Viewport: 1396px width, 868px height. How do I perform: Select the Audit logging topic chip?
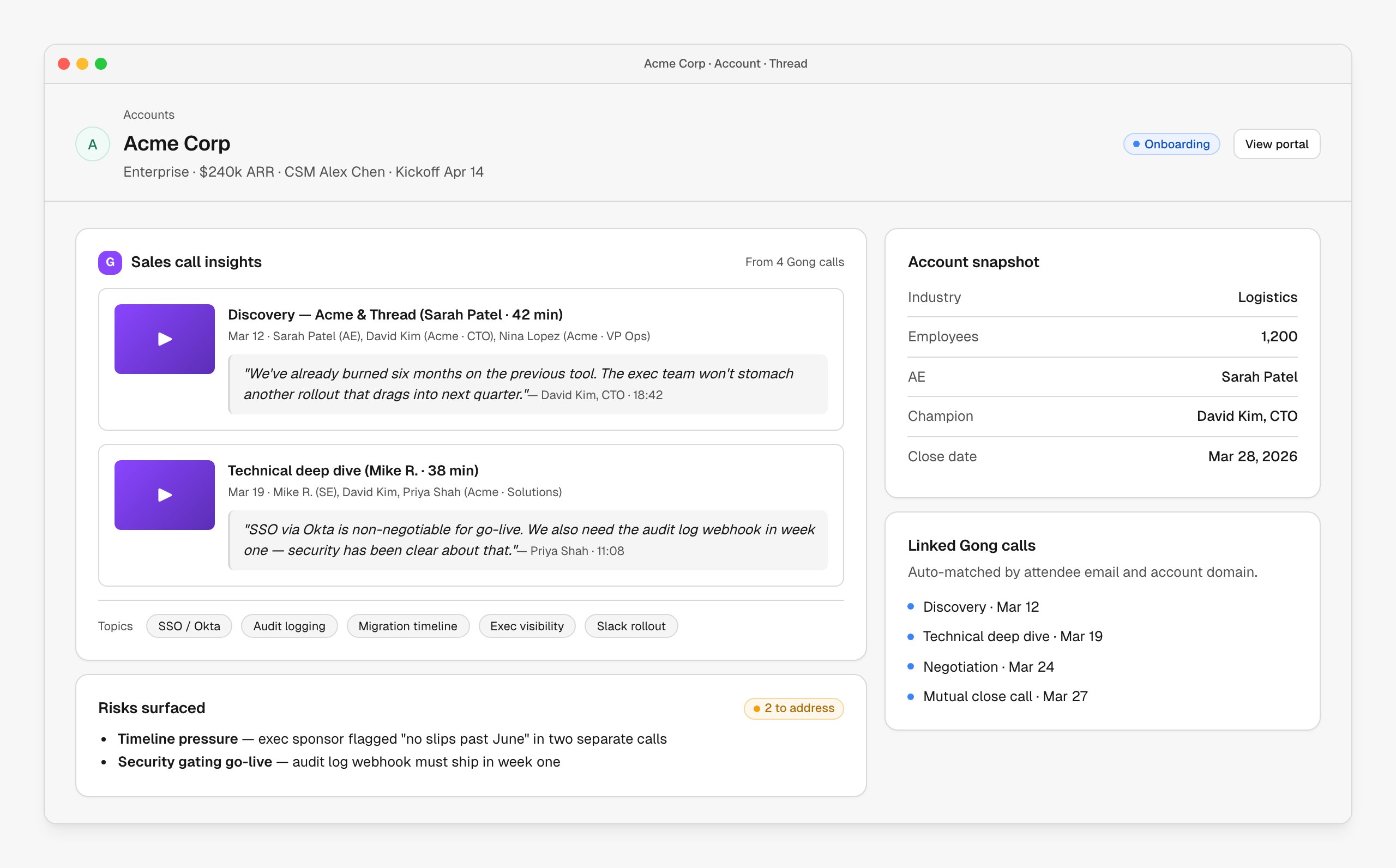pyautogui.click(x=290, y=626)
